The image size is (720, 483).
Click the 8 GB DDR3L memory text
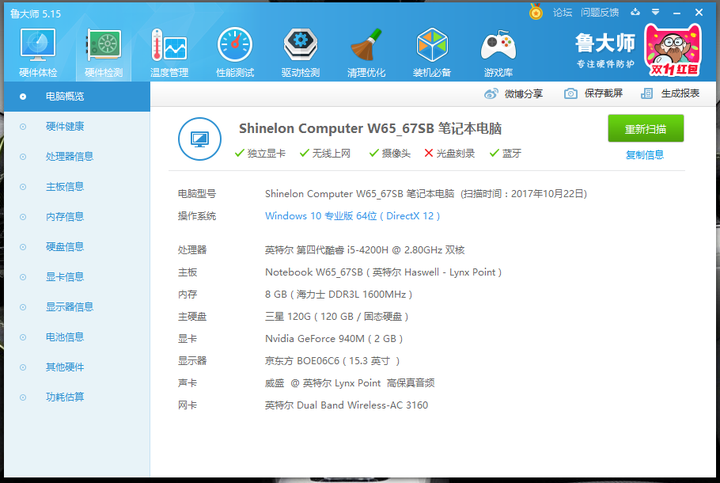point(338,294)
